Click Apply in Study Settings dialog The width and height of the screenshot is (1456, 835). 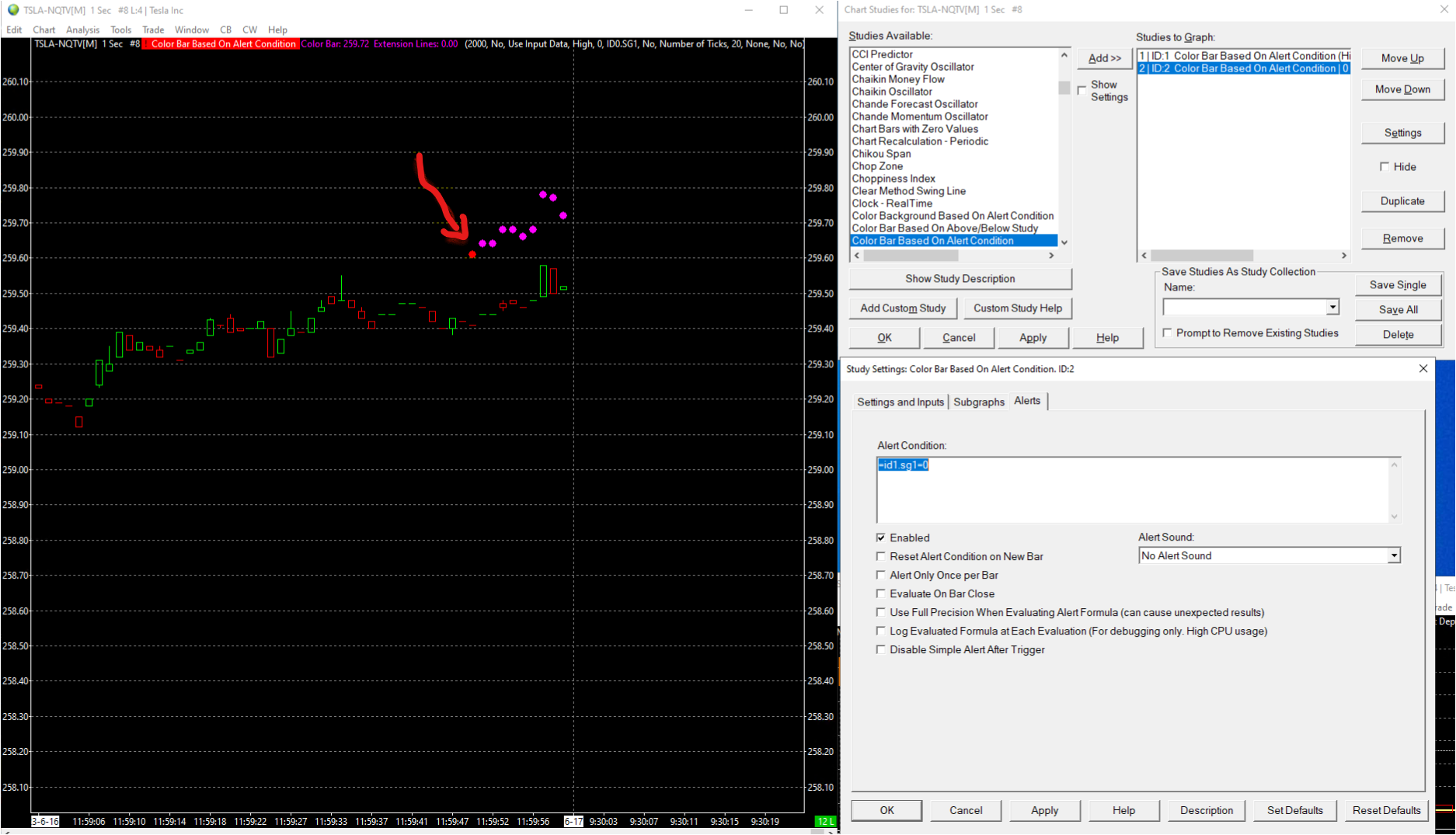(1044, 810)
